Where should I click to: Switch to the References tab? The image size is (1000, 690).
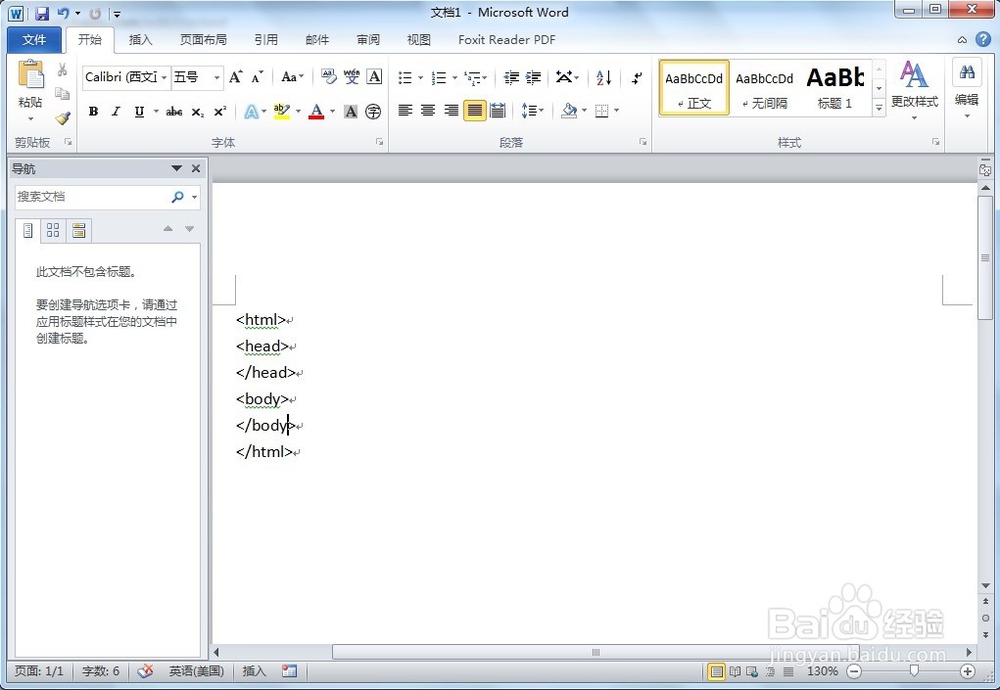point(266,40)
